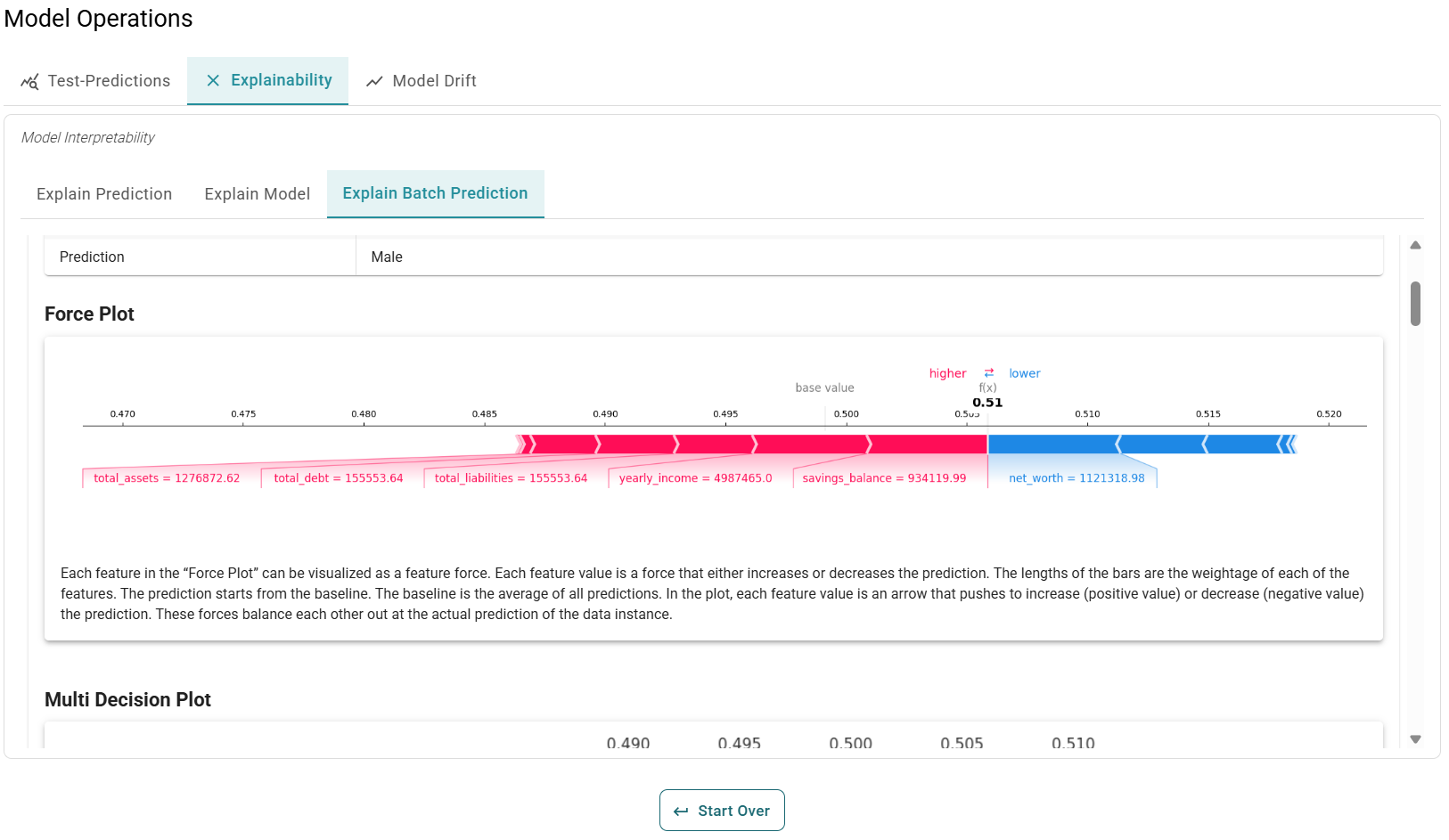Select the Explain Prediction sub-tab
This screenshot has width=1449, height=840.
click(x=104, y=194)
